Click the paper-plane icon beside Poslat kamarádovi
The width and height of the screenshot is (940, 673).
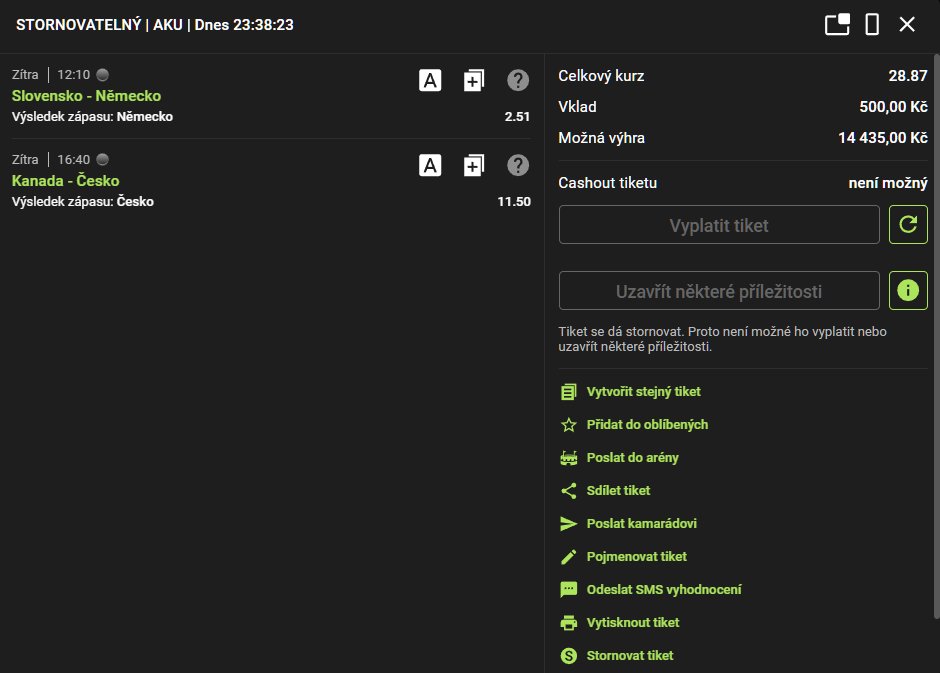(568, 524)
